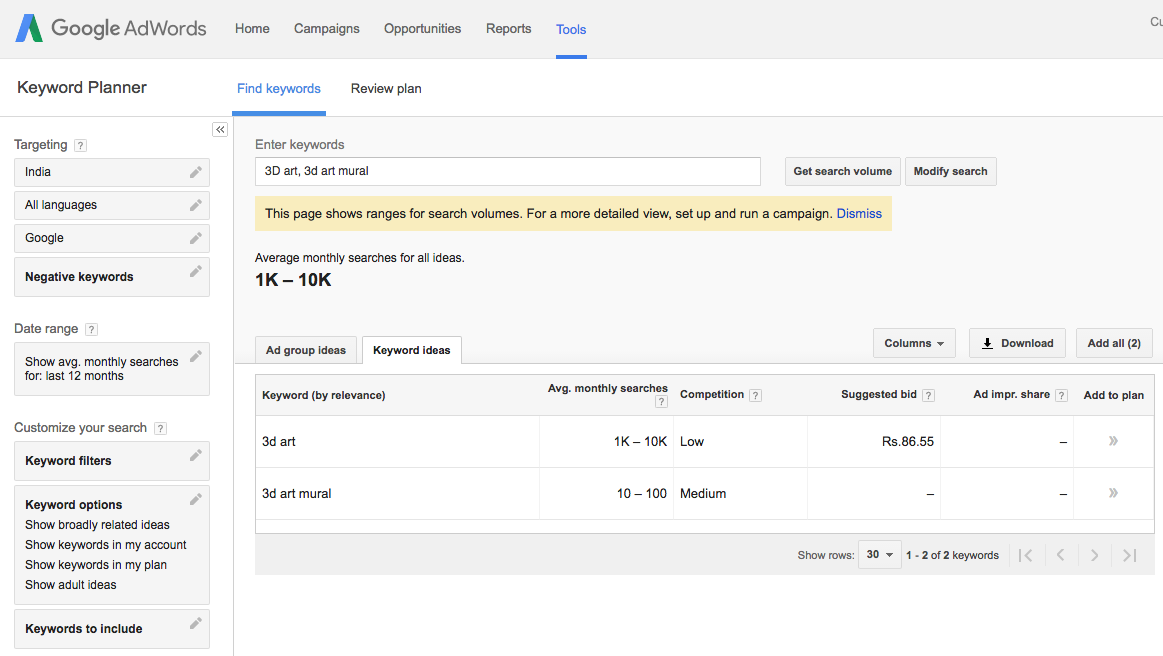The image size is (1163, 656).
Task: Go to next page of keyword results
Action: (1095, 555)
